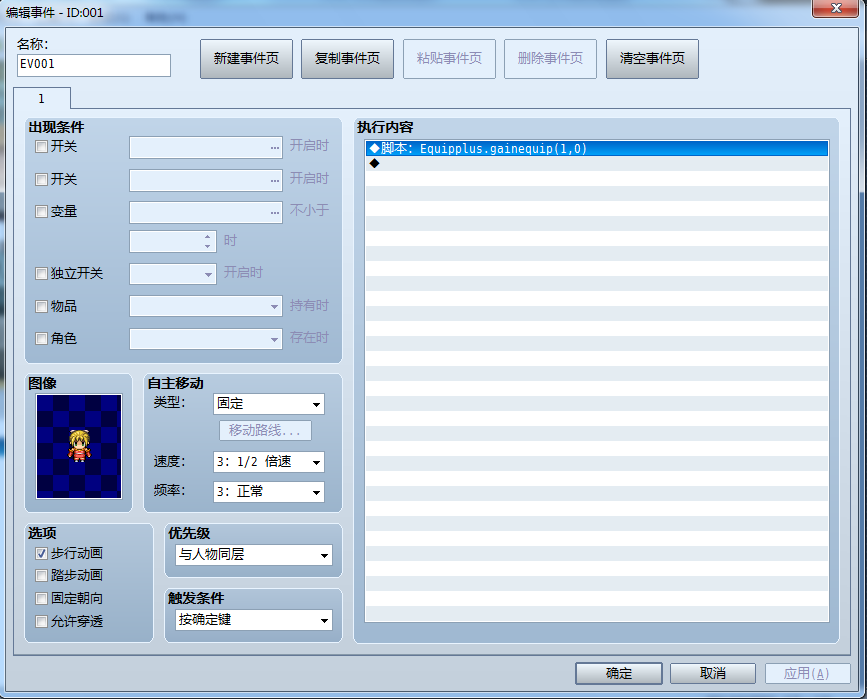This screenshot has width=867, height=699.
Task: Confirm the event with 确定
Action: coord(619,673)
